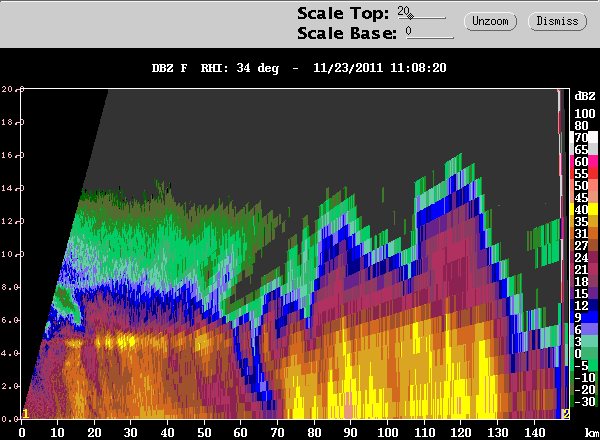The width and height of the screenshot is (600, 440).
Task: Click the Scale Base value 0
Action: [x=409, y=31]
